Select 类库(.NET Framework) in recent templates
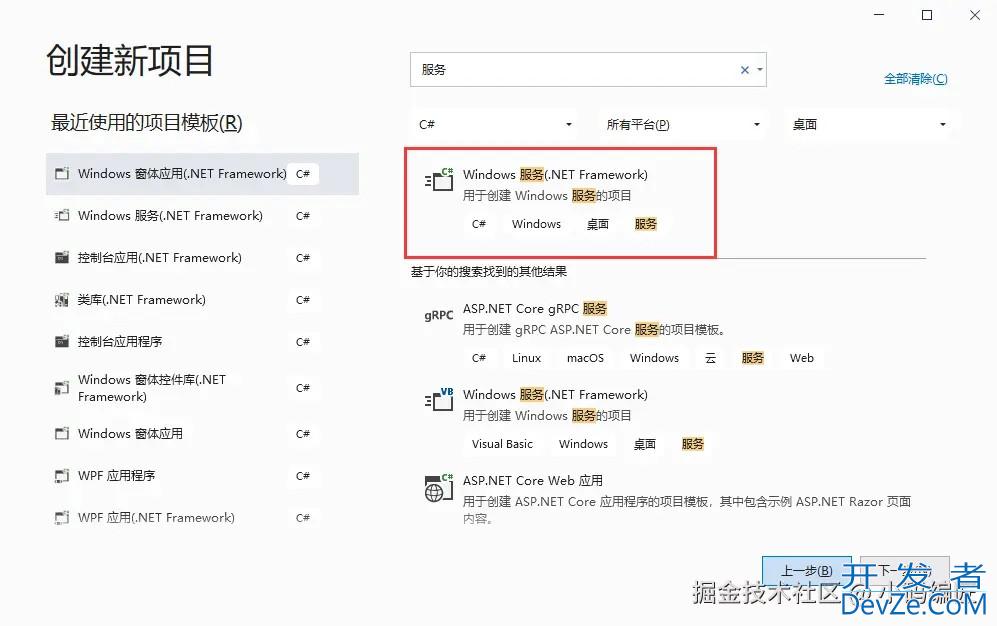The image size is (997, 626). coord(202,299)
